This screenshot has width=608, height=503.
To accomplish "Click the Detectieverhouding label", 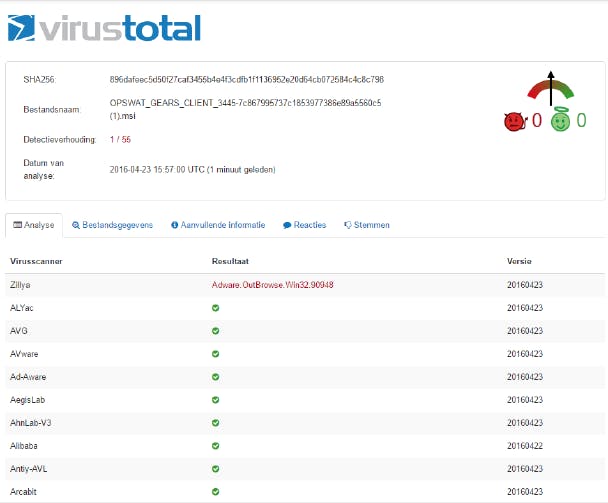I will click(59, 140).
